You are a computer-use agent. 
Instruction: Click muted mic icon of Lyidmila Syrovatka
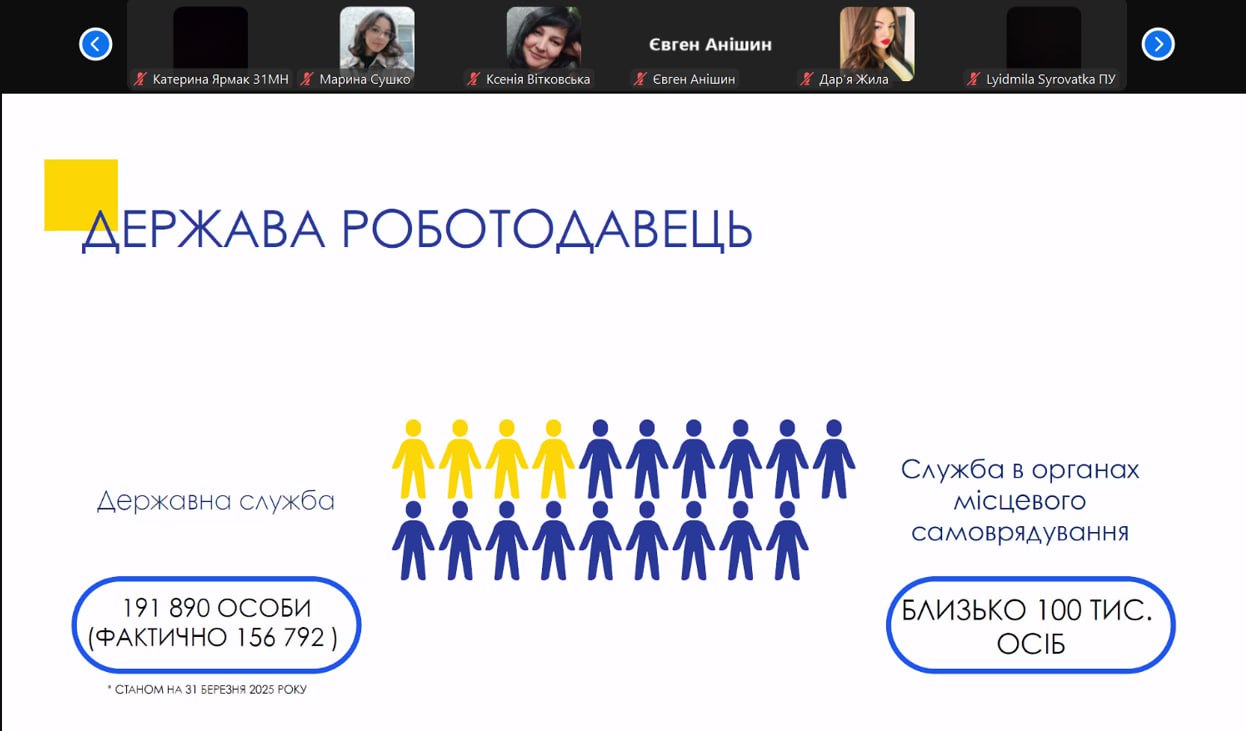coord(974,79)
